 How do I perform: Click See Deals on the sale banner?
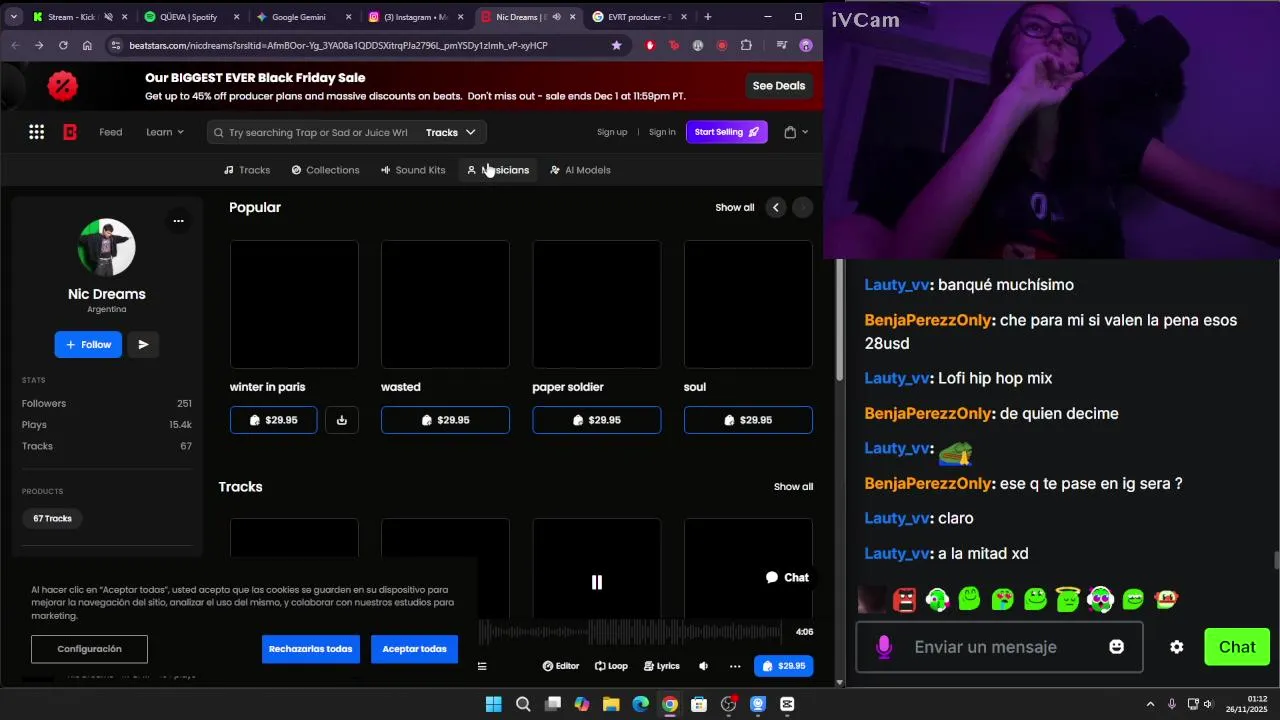(x=778, y=86)
